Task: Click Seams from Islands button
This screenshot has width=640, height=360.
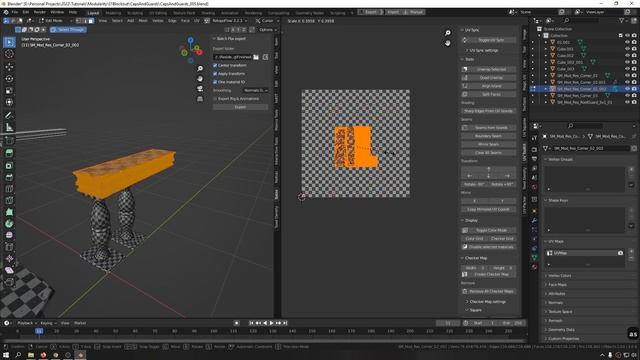Action: click(x=489, y=128)
